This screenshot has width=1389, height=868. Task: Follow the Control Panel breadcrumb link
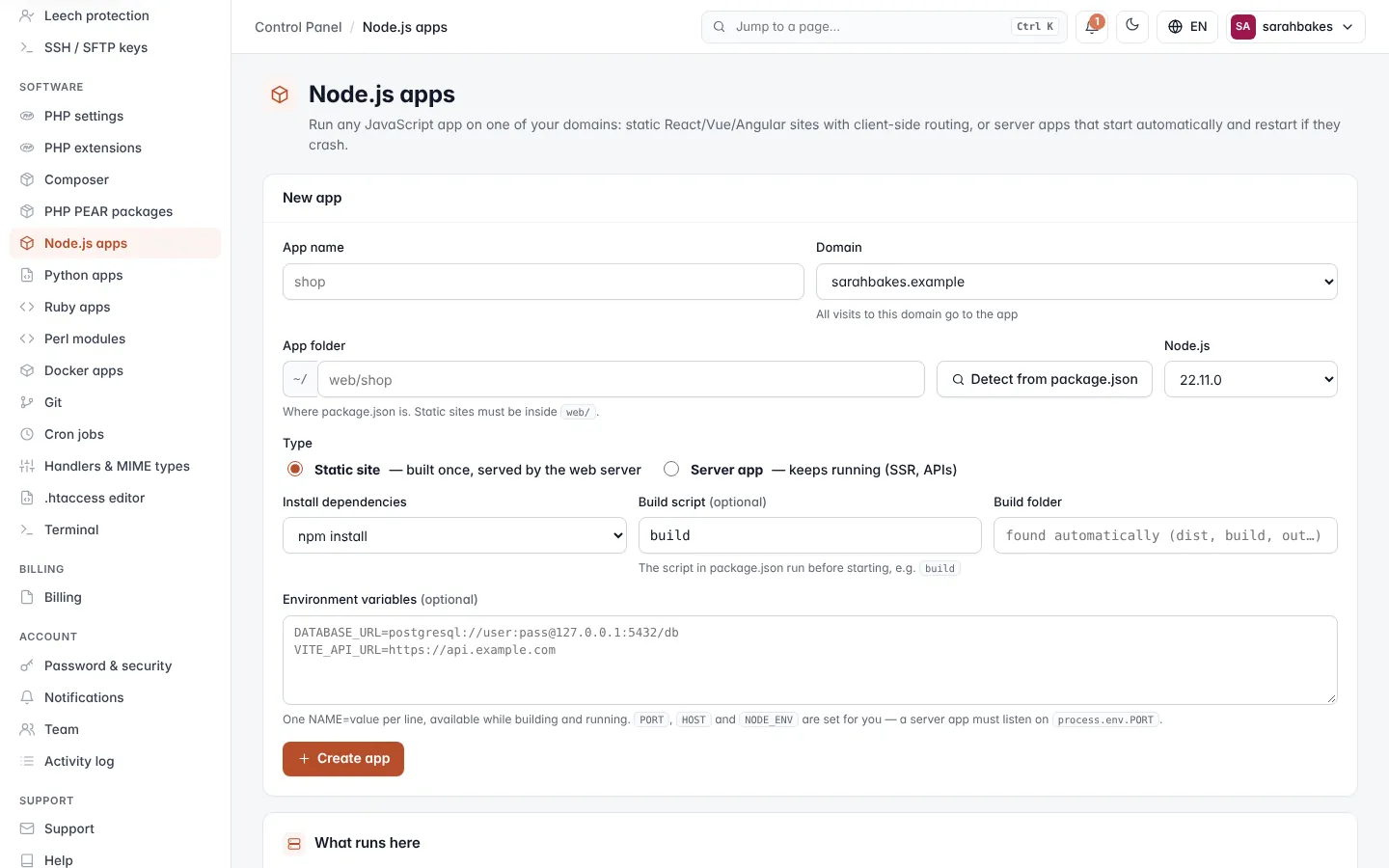pyautogui.click(x=298, y=27)
